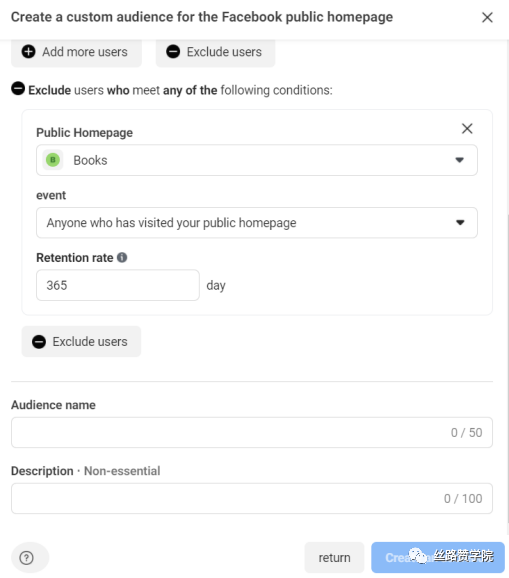Click the green Books page avatar

pos(53,160)
